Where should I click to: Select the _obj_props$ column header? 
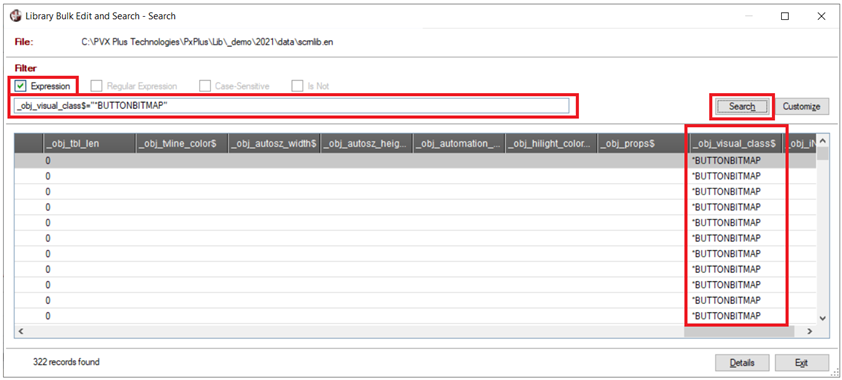643,144
